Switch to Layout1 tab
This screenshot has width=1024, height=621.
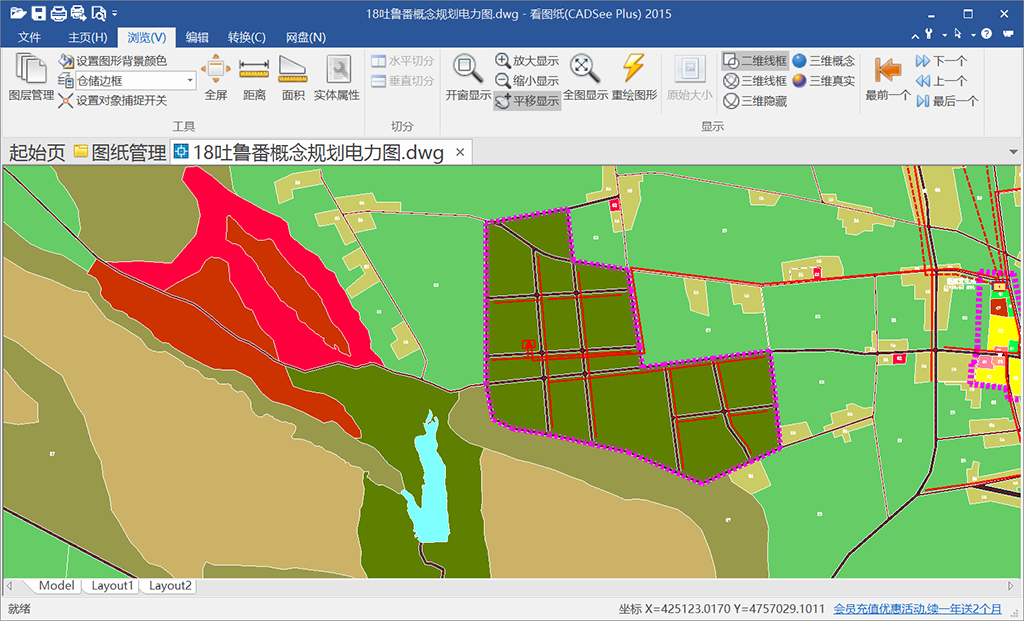(112, 586)
